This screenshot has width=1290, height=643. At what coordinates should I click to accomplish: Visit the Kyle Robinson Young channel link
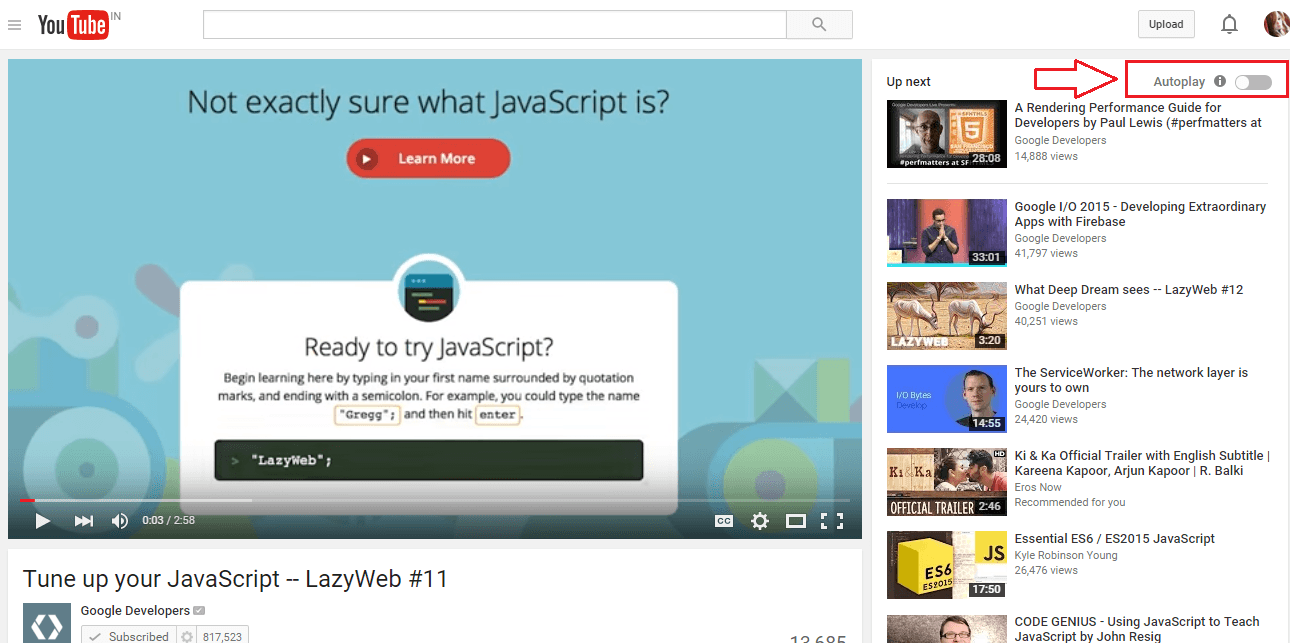tap(1066, 555)
